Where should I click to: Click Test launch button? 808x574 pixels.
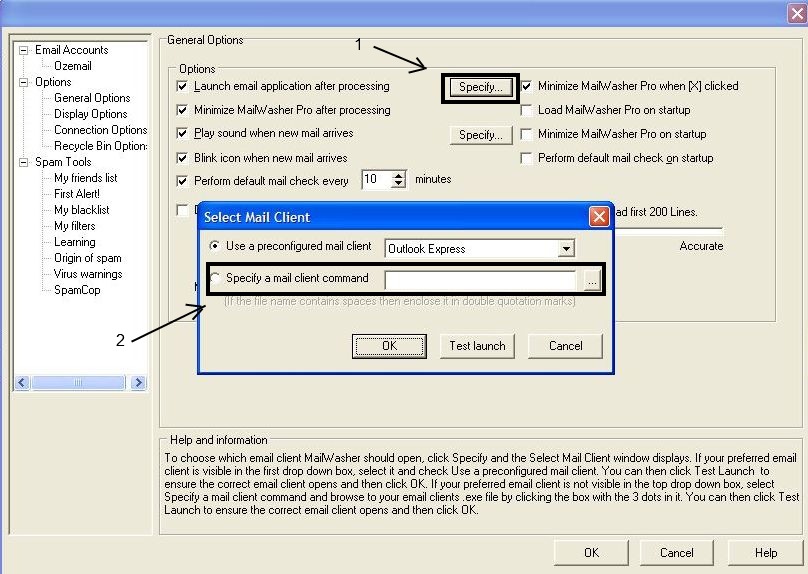[x=477, y=346]
